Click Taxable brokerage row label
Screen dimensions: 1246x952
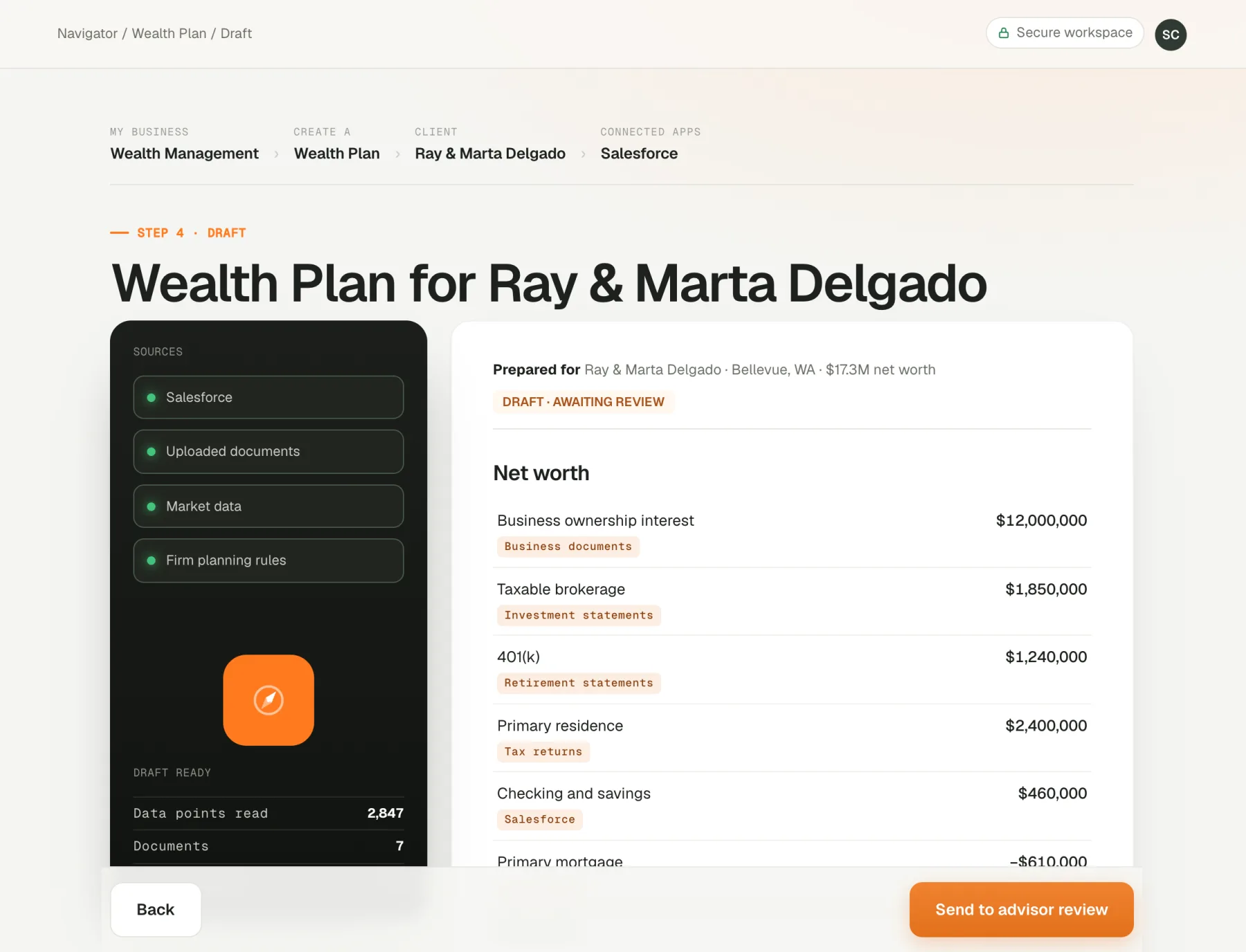pyautogui.click(x=561, y=589)
